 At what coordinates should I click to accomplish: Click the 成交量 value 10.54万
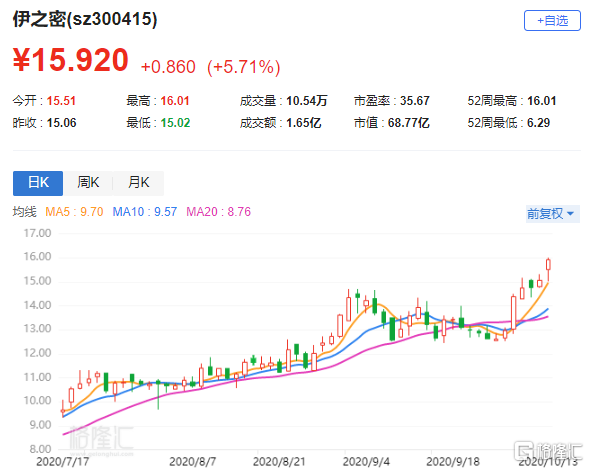[307, 101]
